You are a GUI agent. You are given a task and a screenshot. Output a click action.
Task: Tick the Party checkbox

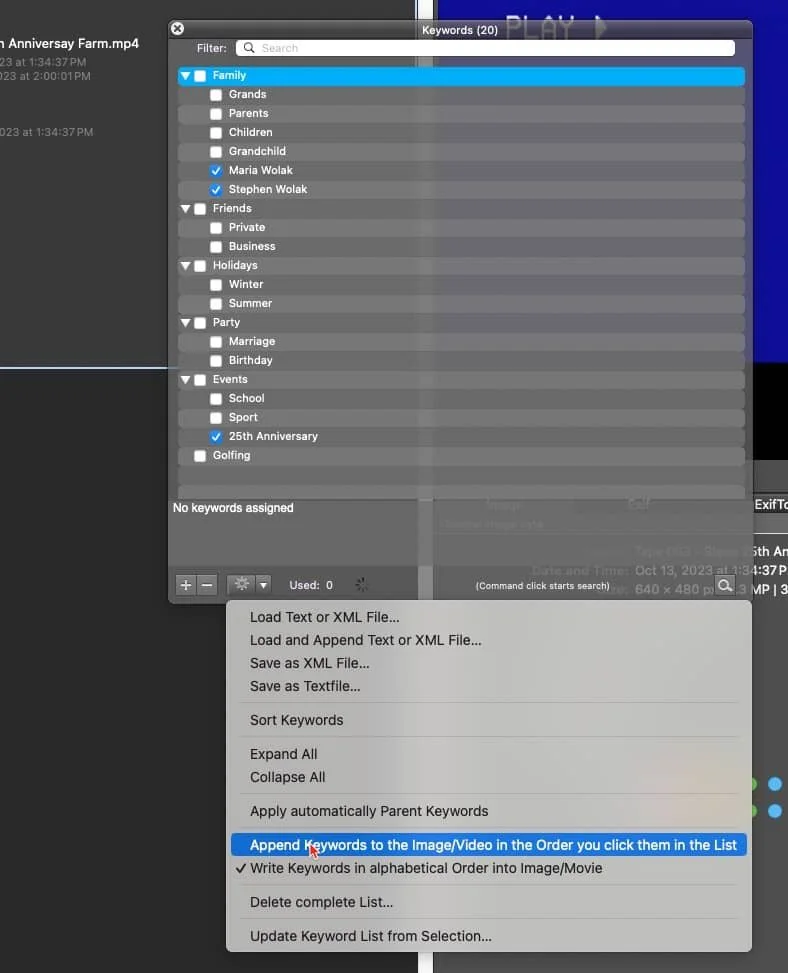click(x=200, y=323)
